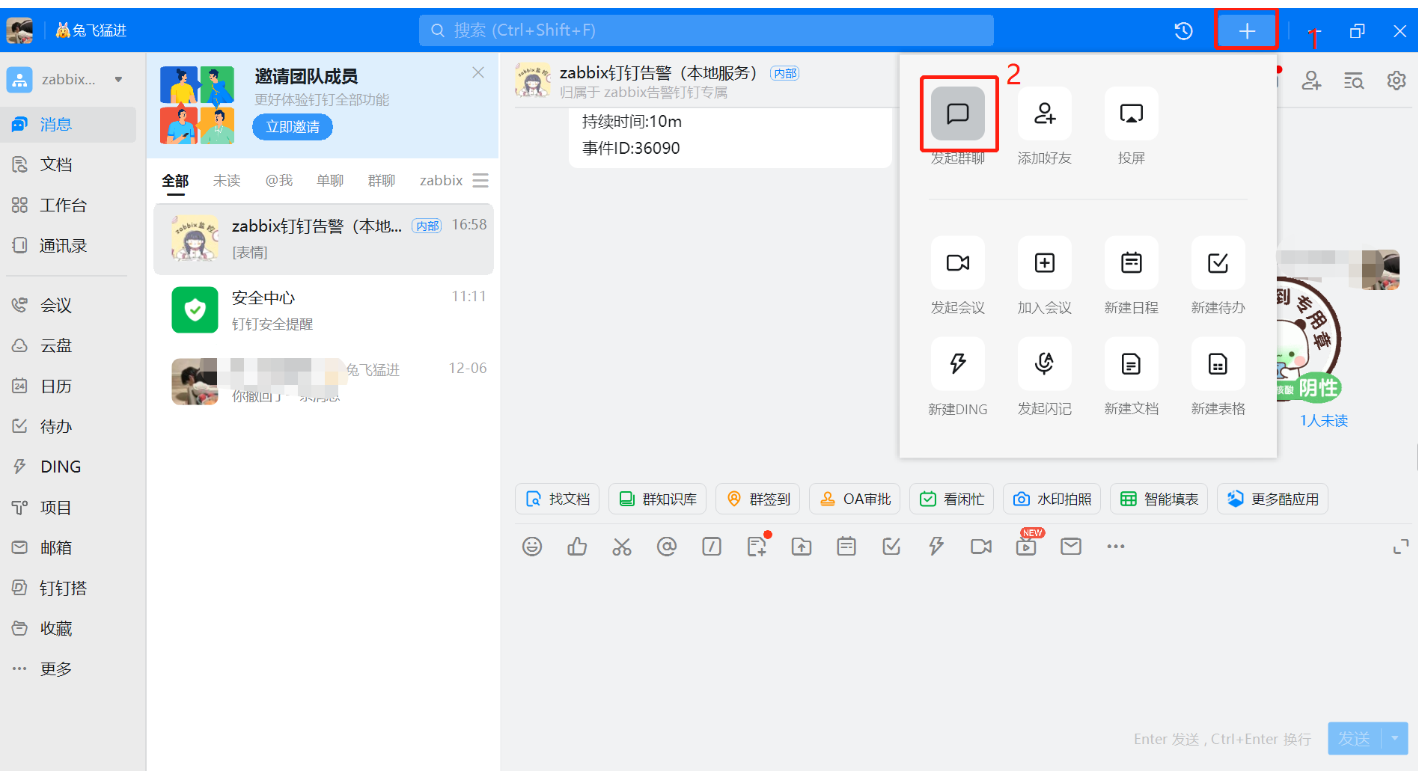Click the lightning DING icon in chat toolbar
The image size is (1418, 774).
[936, 546]
